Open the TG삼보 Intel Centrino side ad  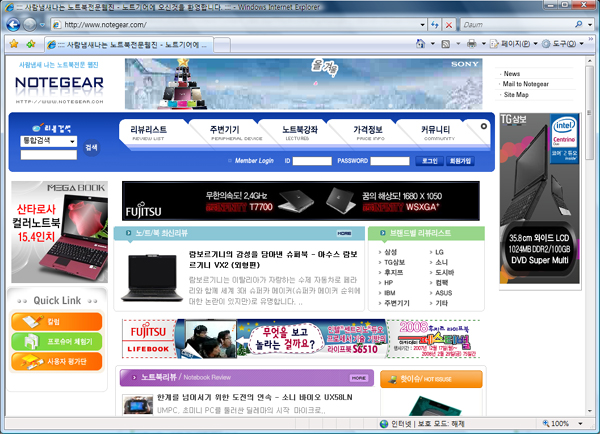540,198
